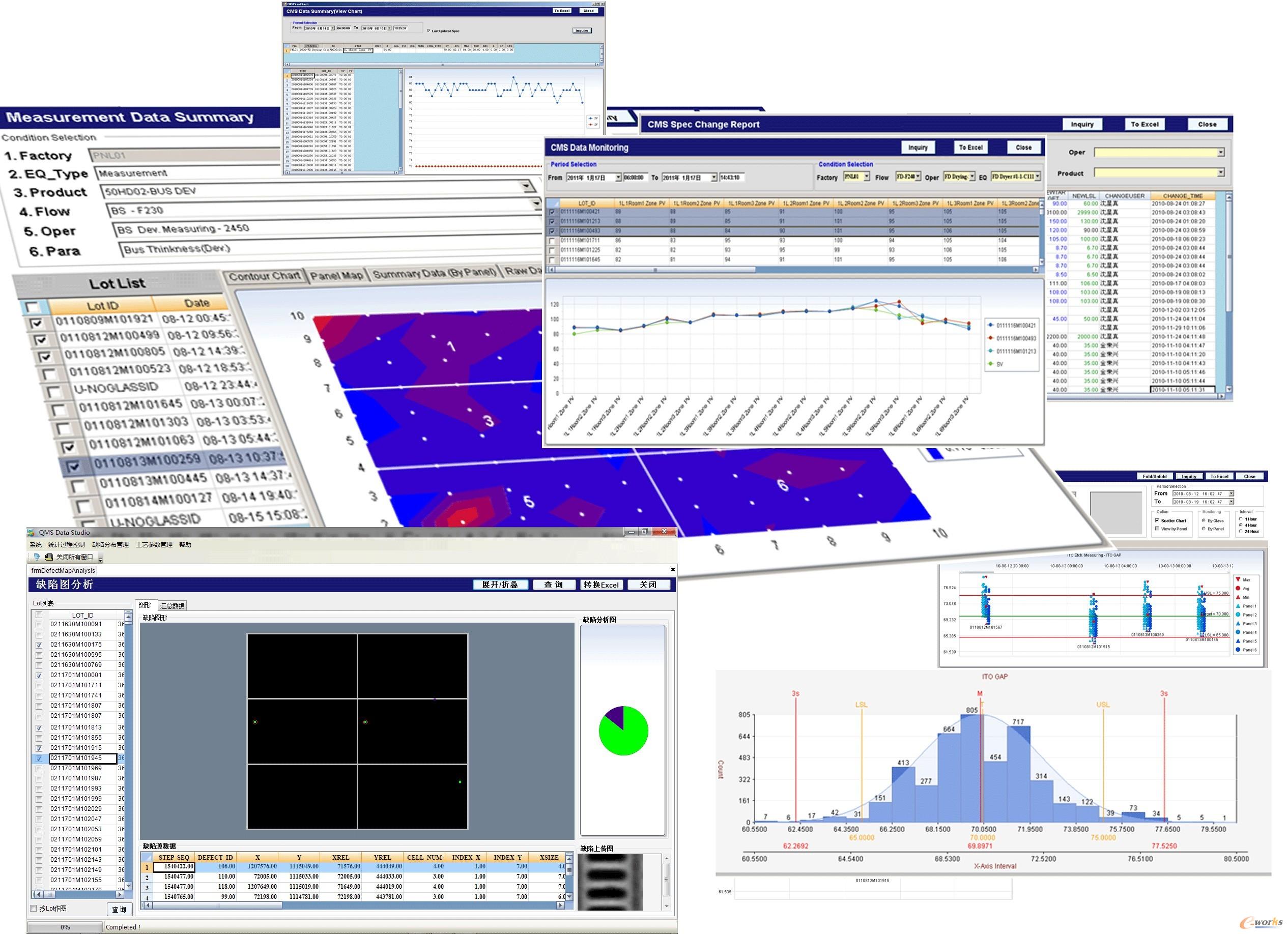Click the defect upload image thumbnail
The width and height of the screenshot is (1288, 934).
610,881
